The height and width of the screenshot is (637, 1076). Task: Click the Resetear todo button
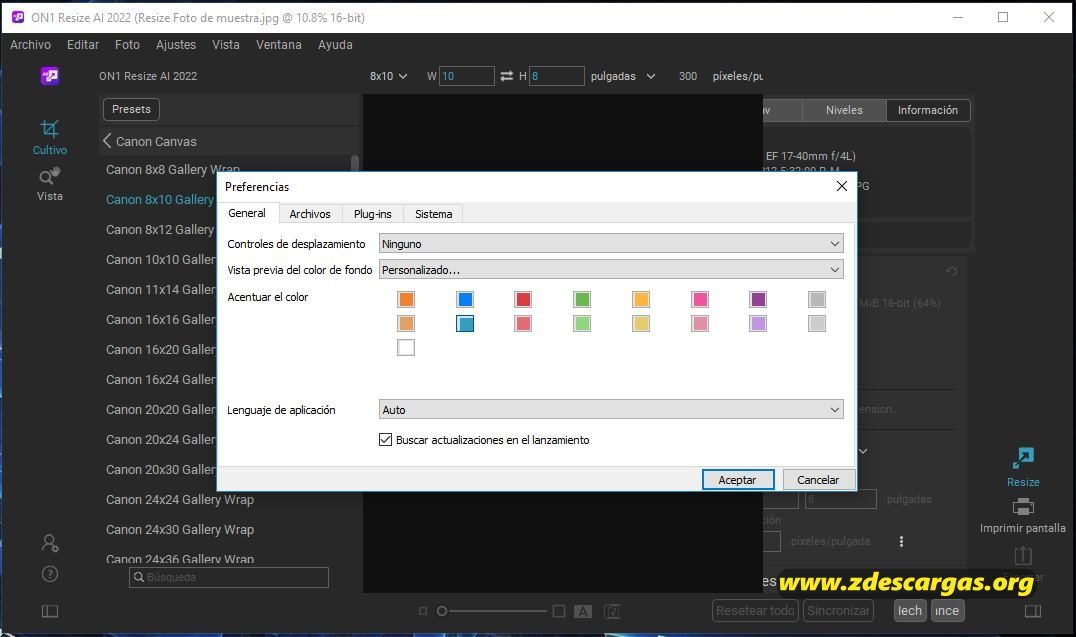coord(755,611)
